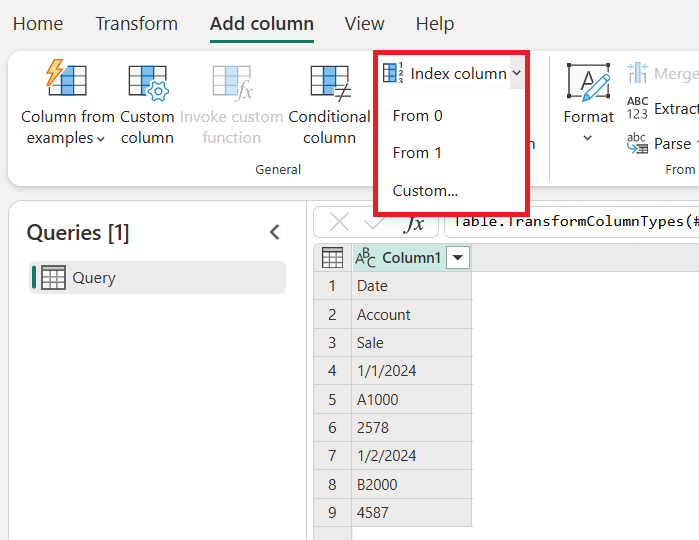Select the cell containing 2578
The height and width of the screenshot is (540, 699).
pos(411,428)
